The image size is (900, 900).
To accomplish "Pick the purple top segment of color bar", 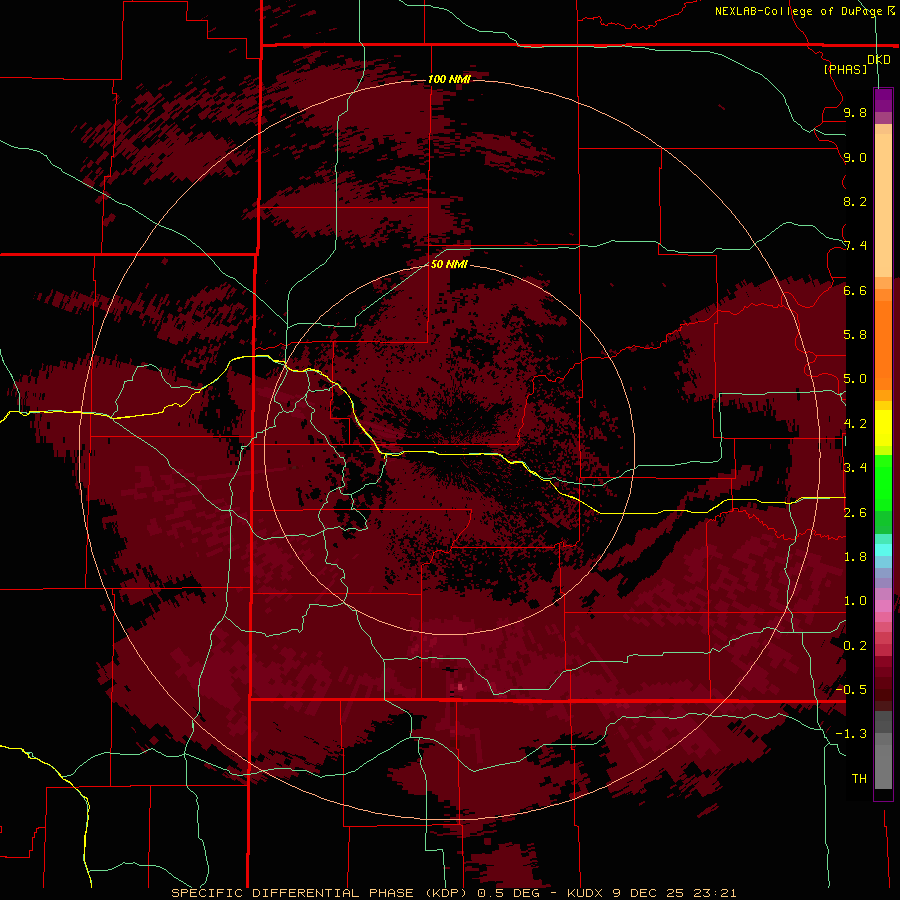I will [883, 100].
